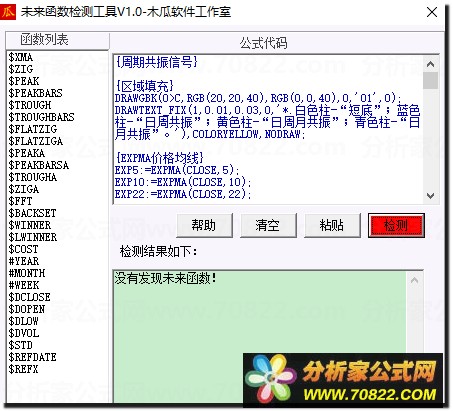Viewport: 453px width, 411px height.
Task: Select $REFDATE function entry
Action: click(x=32, y=357)
